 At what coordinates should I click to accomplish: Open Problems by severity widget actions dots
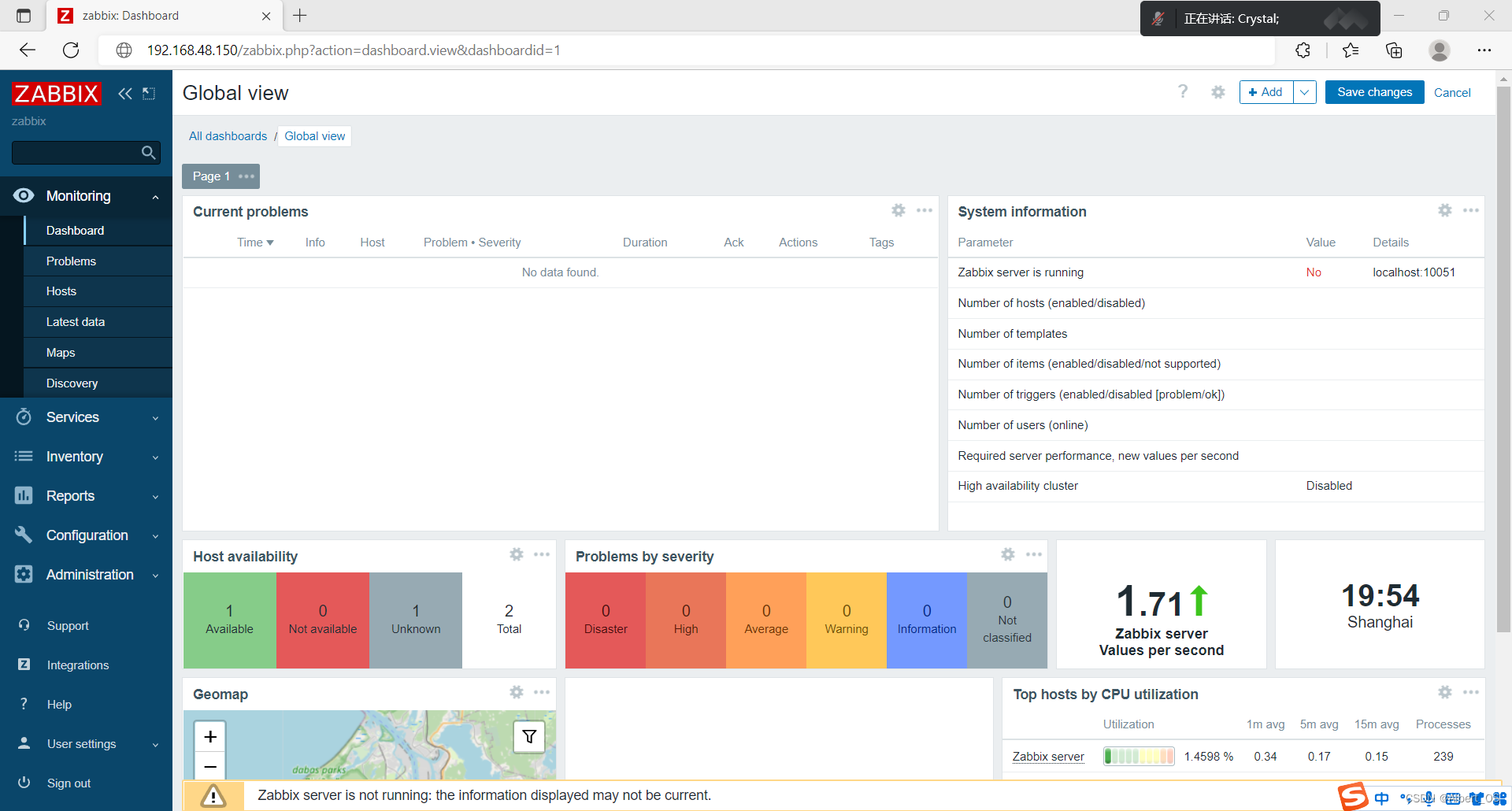tap(1034, 554)
